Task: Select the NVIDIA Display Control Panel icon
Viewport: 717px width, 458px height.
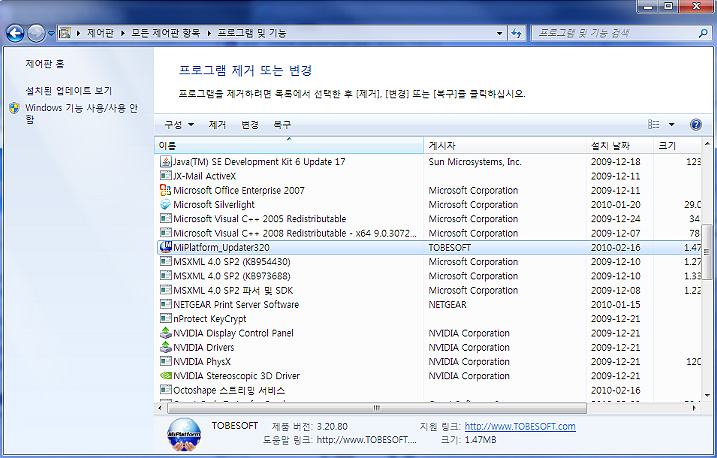Action: 166,333
